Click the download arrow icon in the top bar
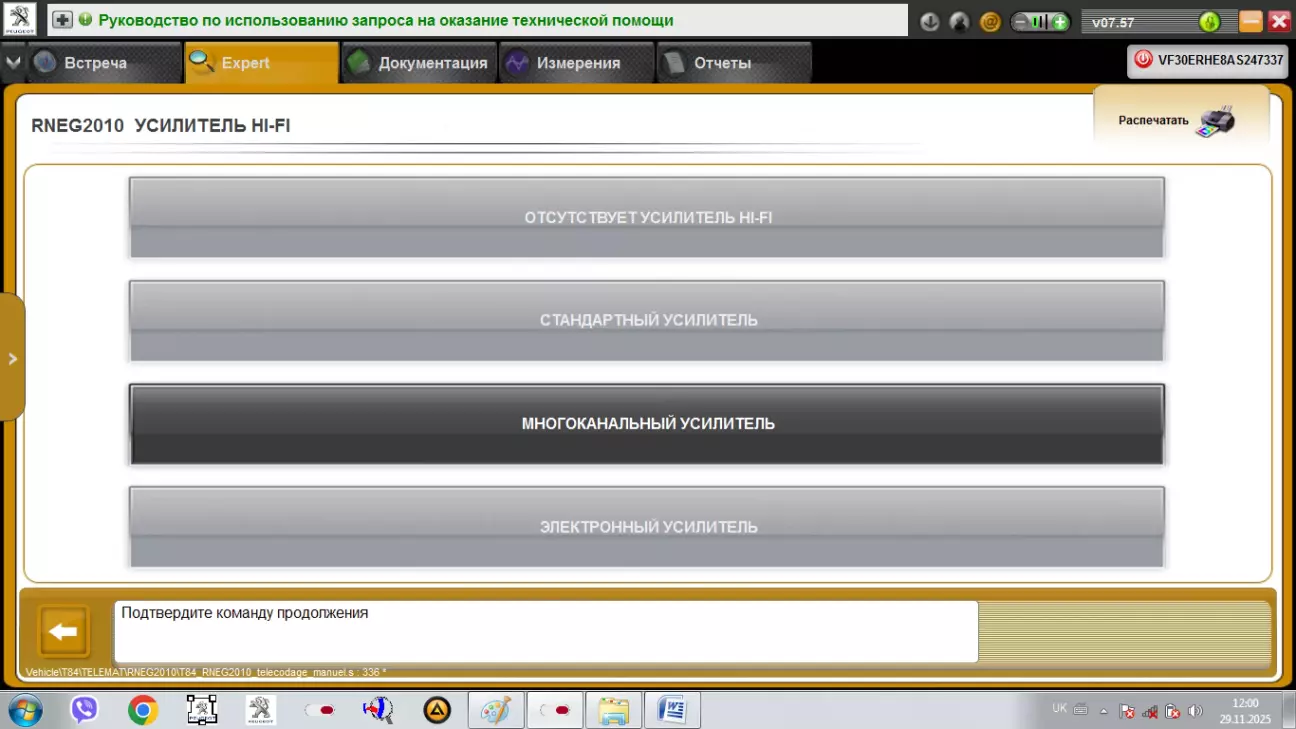Image resolution: width=1296 pixels, height=729 pixels. click(x=930, y=21)
